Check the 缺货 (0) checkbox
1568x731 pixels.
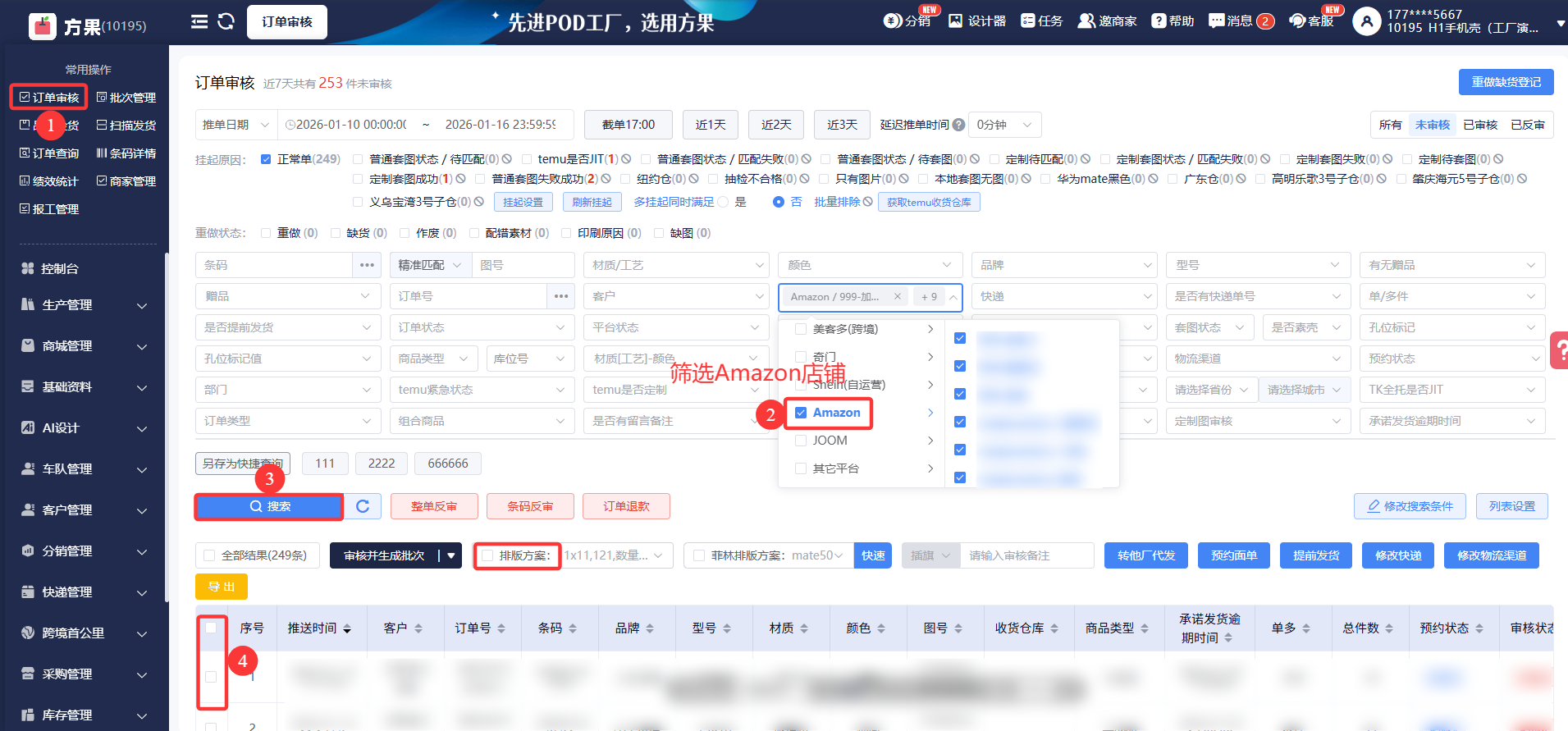[x=336, y=233]
